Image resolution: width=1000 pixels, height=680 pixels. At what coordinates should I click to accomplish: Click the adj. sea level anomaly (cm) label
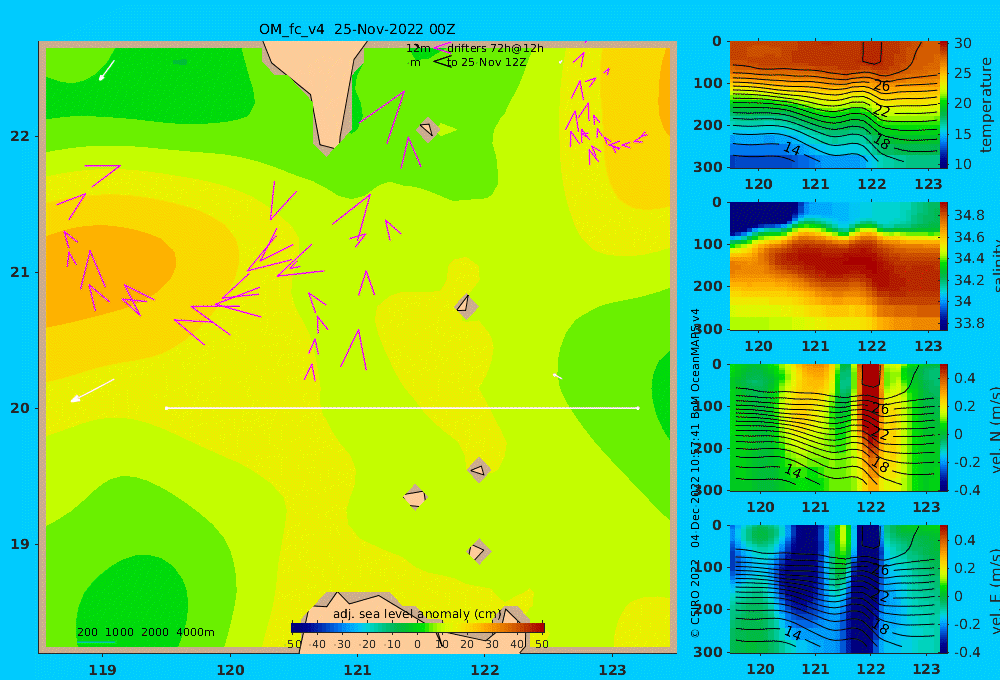[417, 614]
